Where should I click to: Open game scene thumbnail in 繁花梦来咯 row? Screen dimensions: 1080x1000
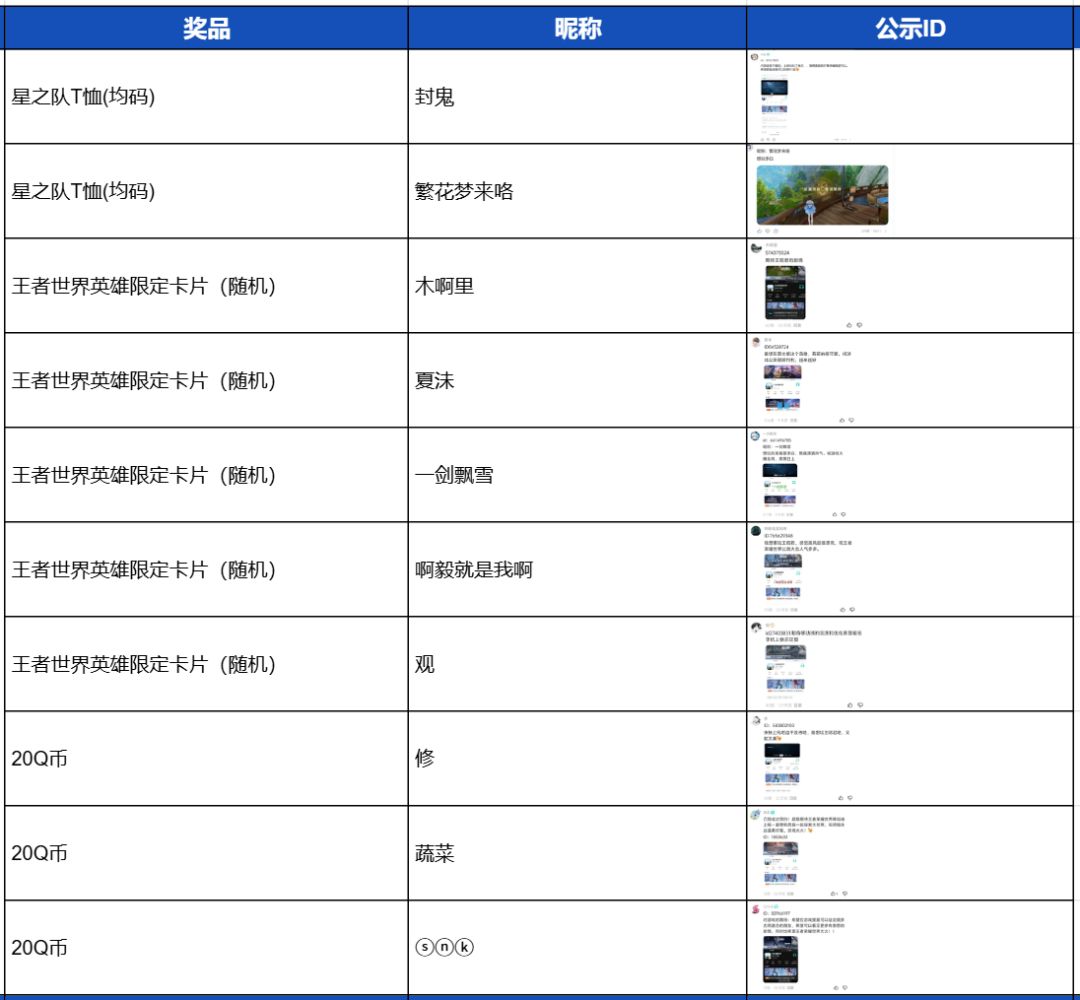[x=822, y=195]
